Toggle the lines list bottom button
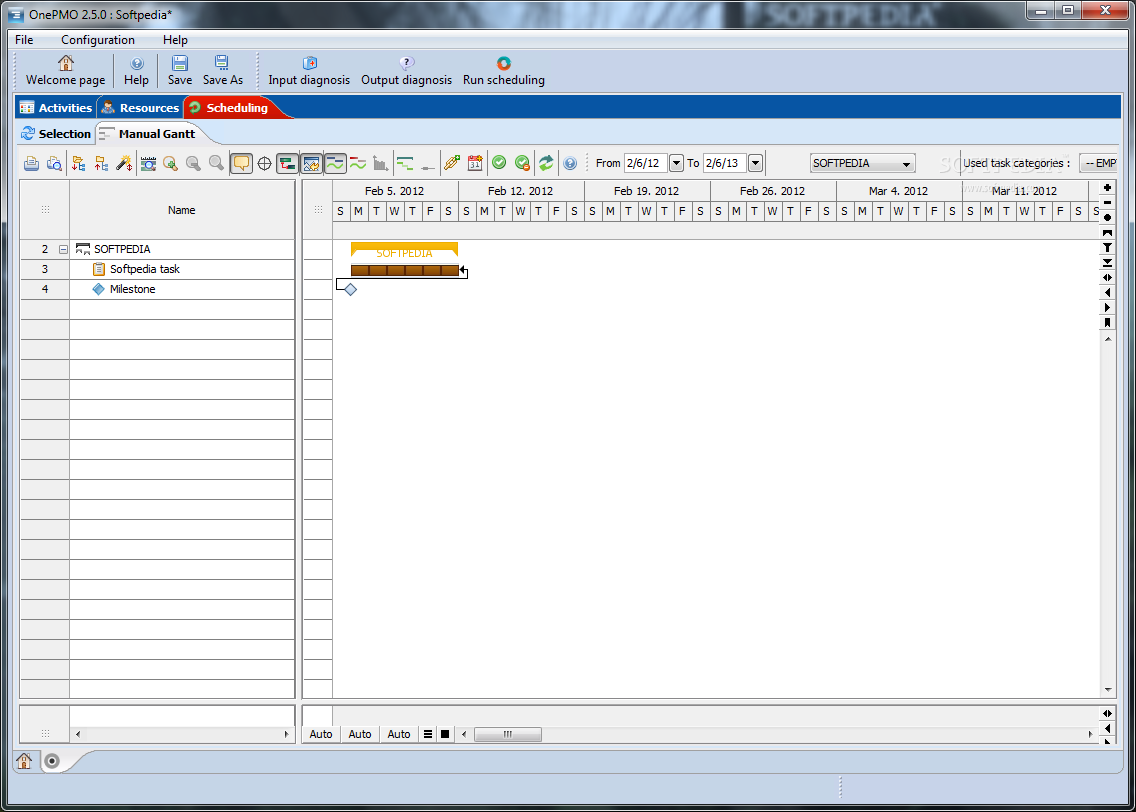 click(x=428, y=734)
